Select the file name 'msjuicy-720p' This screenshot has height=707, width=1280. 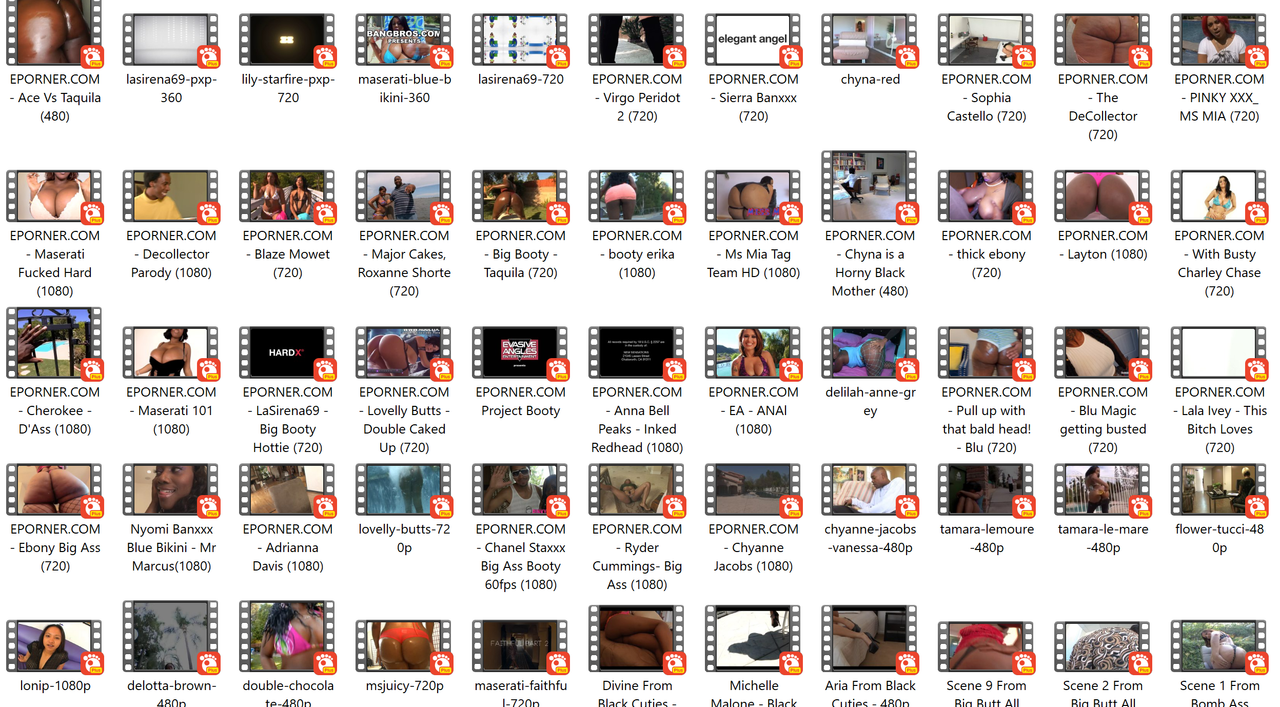404,686
